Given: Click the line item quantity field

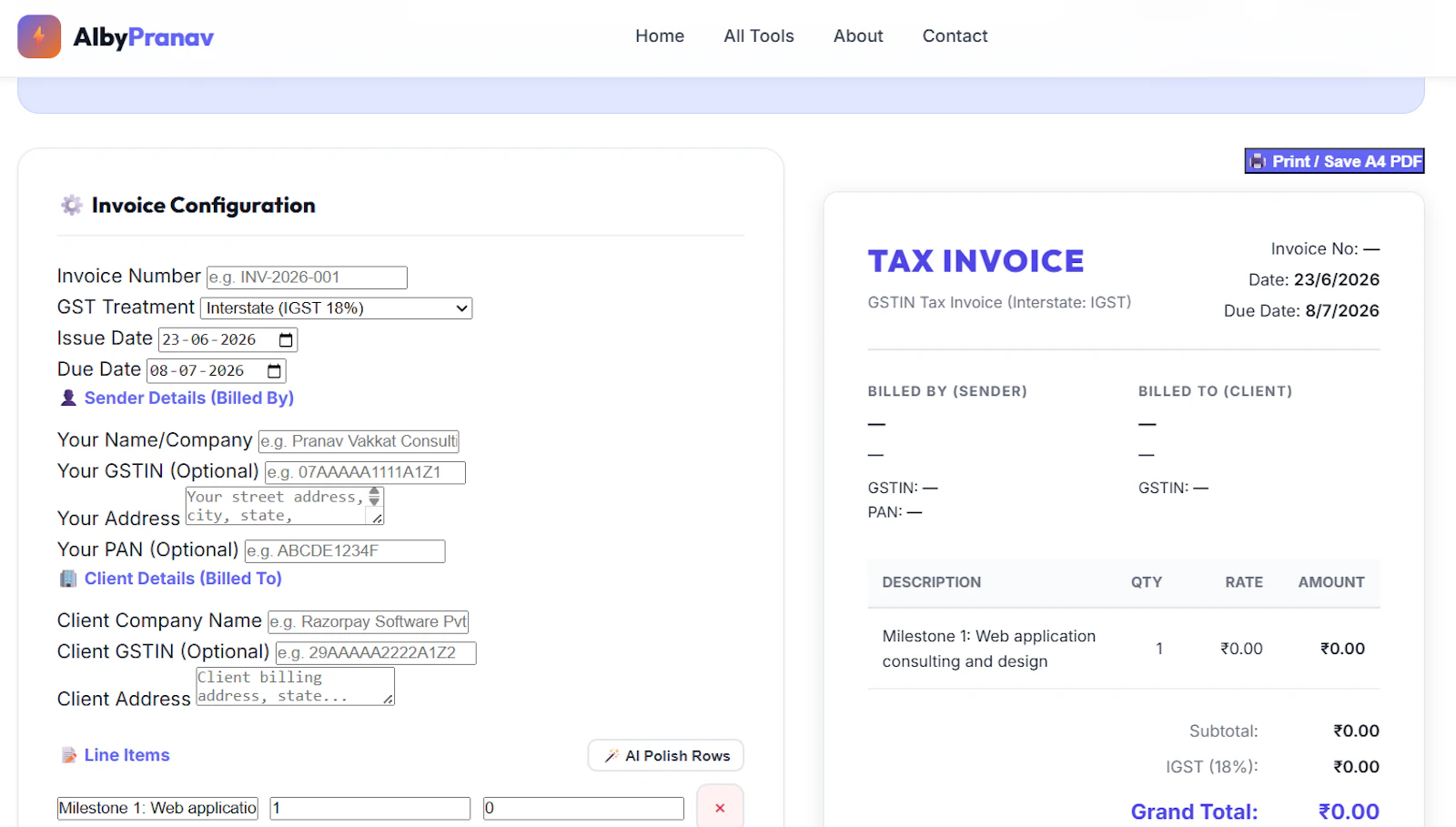Looking at the screenshot, I should pyautogui.click(x=370, y=808).
